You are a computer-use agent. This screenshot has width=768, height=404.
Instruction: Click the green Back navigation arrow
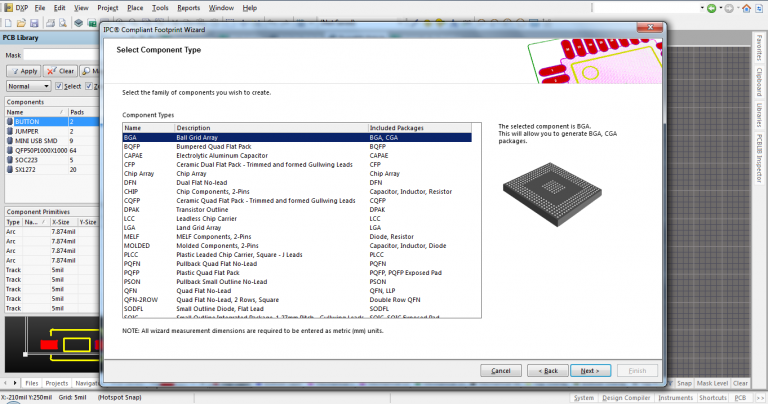[x=712, y=8]
